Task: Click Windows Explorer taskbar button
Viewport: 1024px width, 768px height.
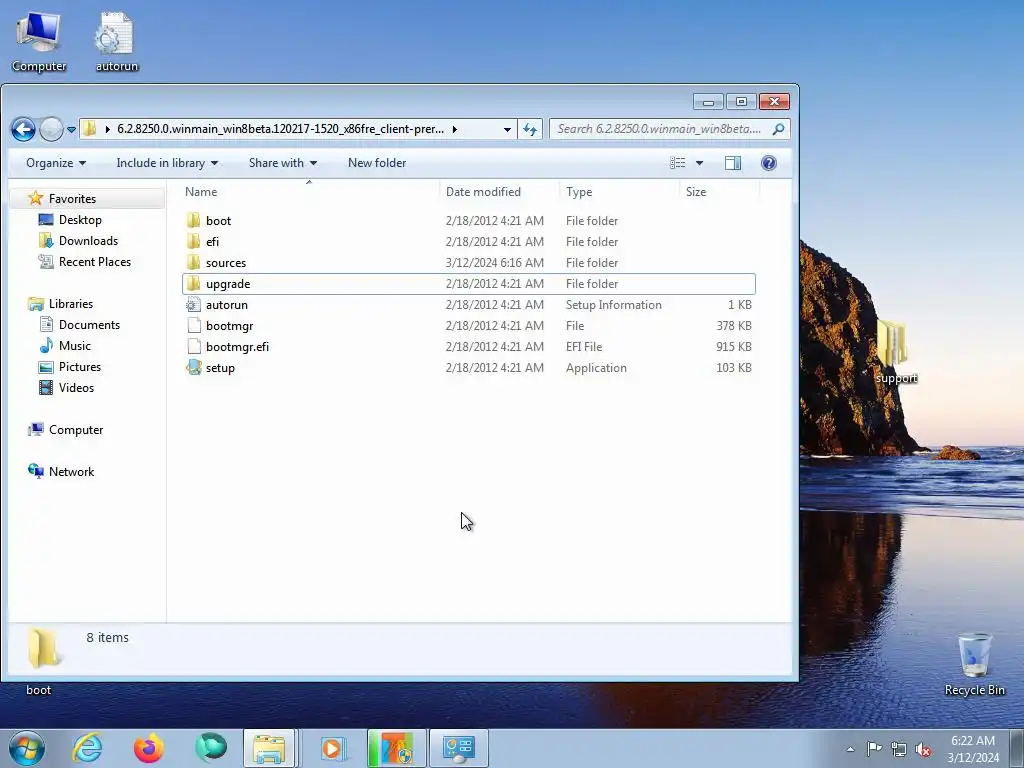Action: click(269, 748)
